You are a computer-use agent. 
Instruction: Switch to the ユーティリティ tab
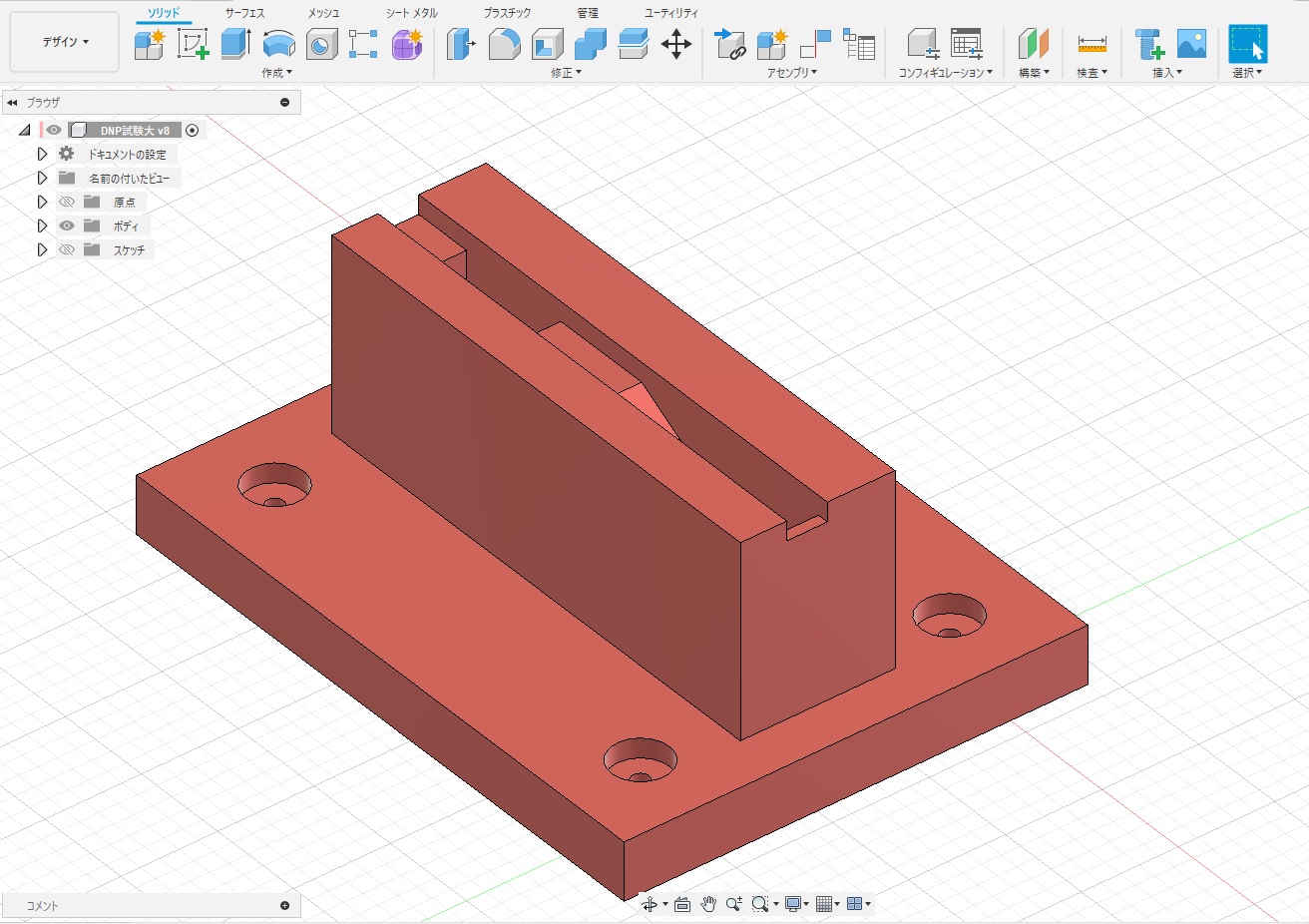pyautogui.click(x=671, y=13)
